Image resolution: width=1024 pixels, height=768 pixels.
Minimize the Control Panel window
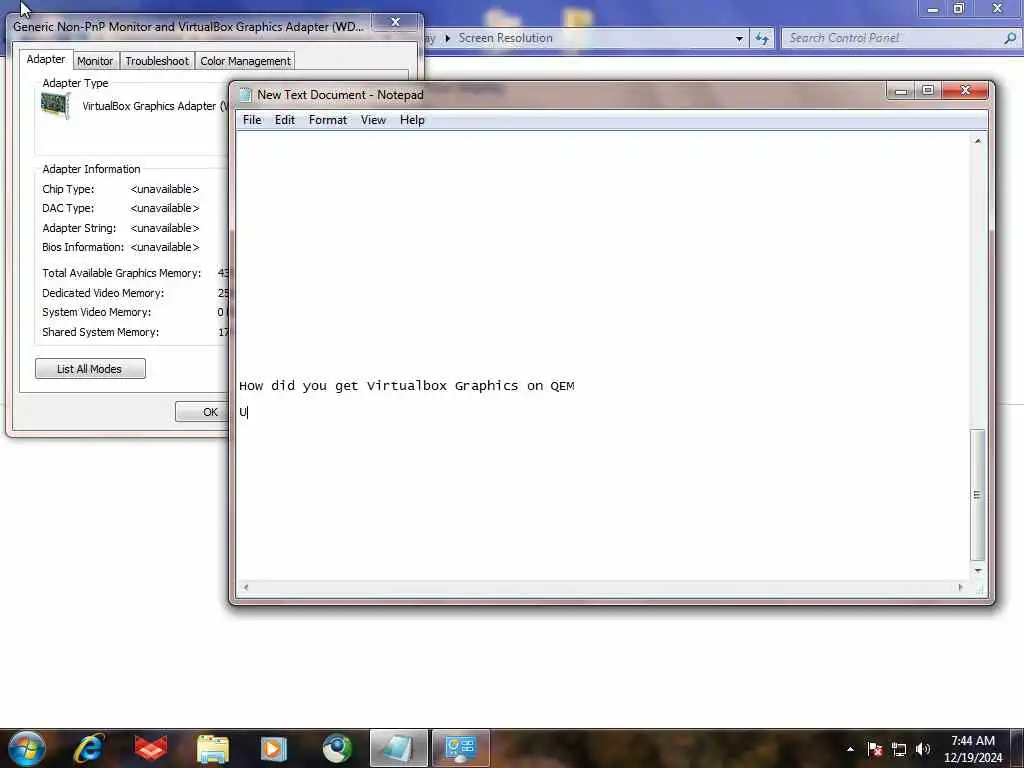(x=932, y=8)
